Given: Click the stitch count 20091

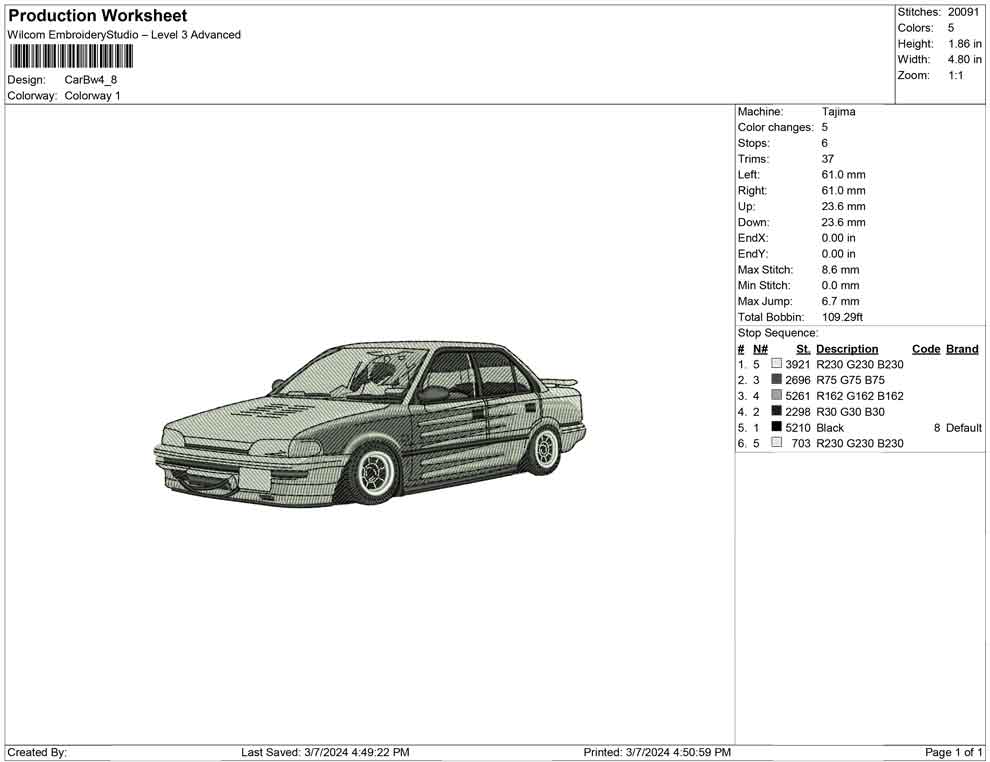Looking at the screenshot, I should tap(963, 12).
